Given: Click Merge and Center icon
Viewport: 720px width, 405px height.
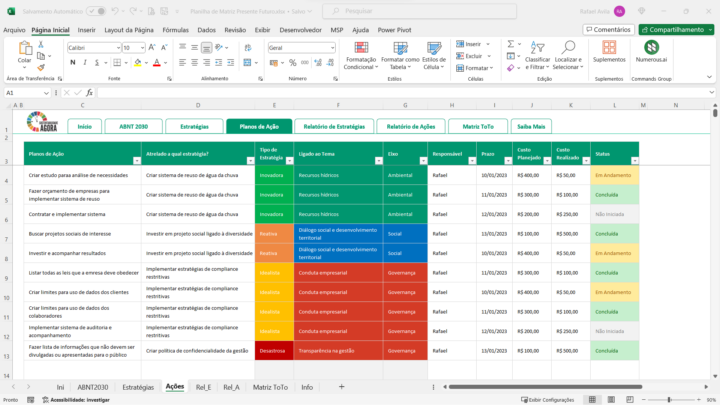Looking at the screenshot, I should (x=248, y=62).
